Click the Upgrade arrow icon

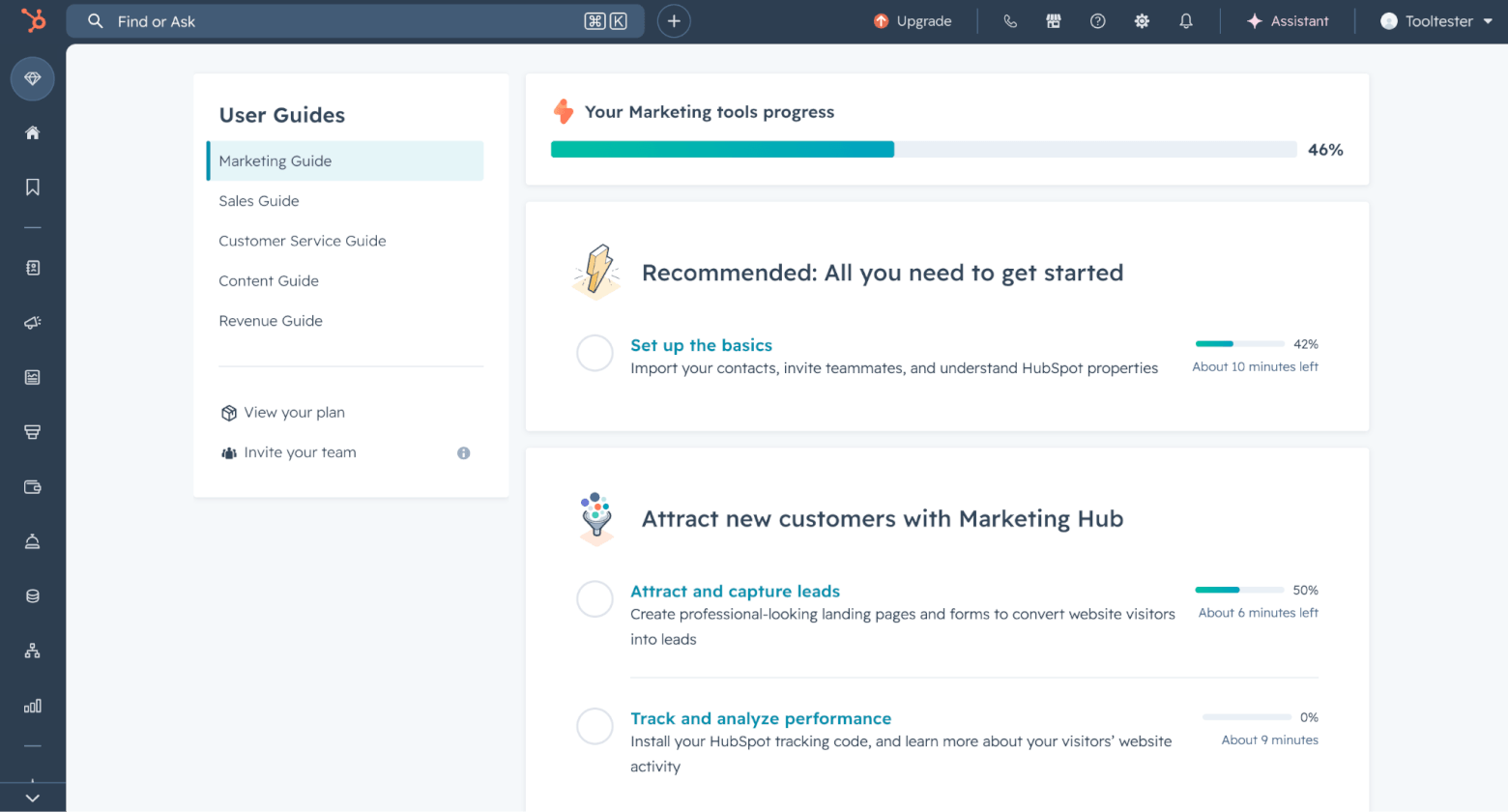pyautogui.click(x=881, y=21)
